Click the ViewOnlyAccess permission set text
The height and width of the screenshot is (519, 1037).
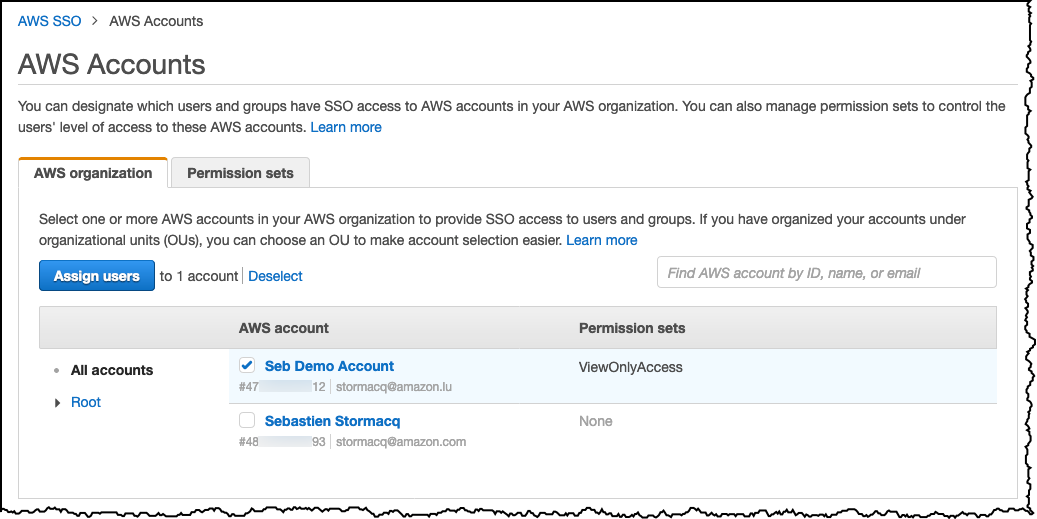(x=630, y=367)
